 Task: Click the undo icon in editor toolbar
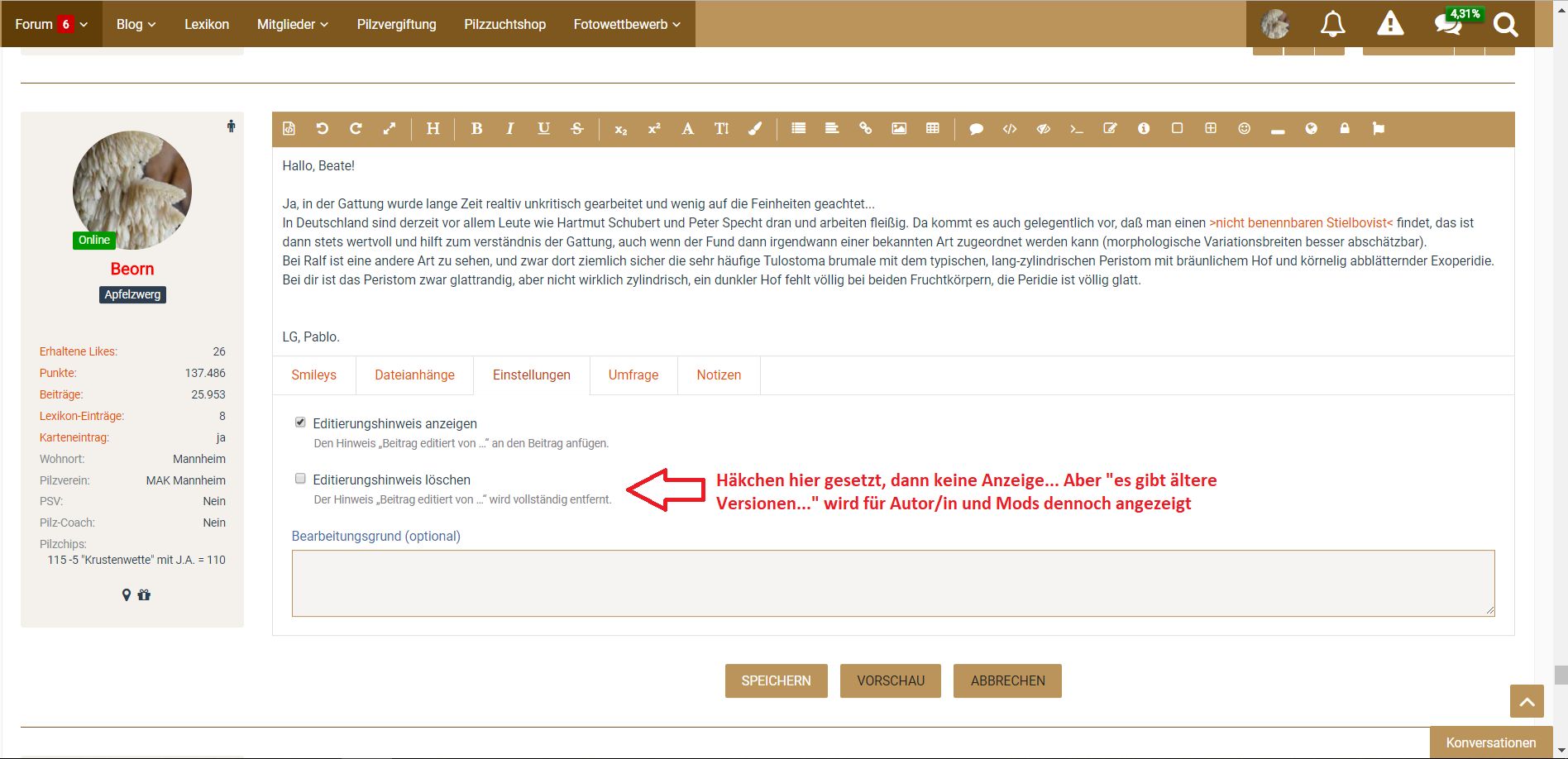click(323, 129)
